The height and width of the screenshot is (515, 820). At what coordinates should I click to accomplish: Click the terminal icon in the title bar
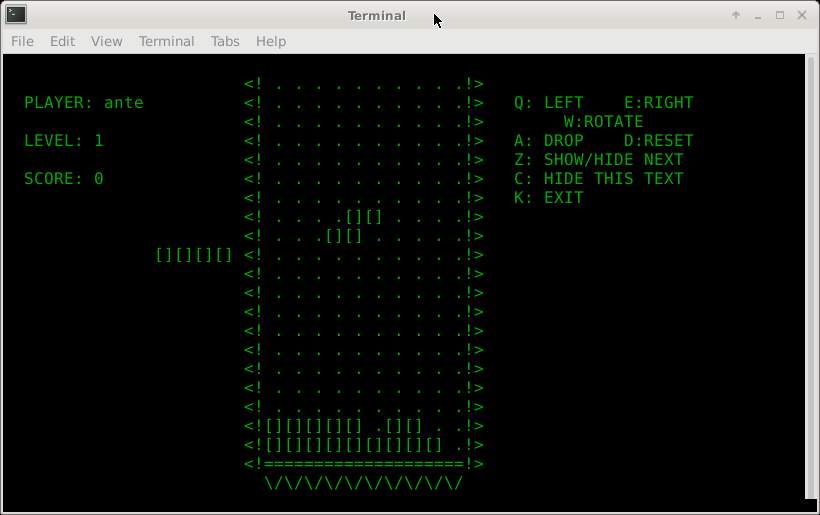coord(16,15)
